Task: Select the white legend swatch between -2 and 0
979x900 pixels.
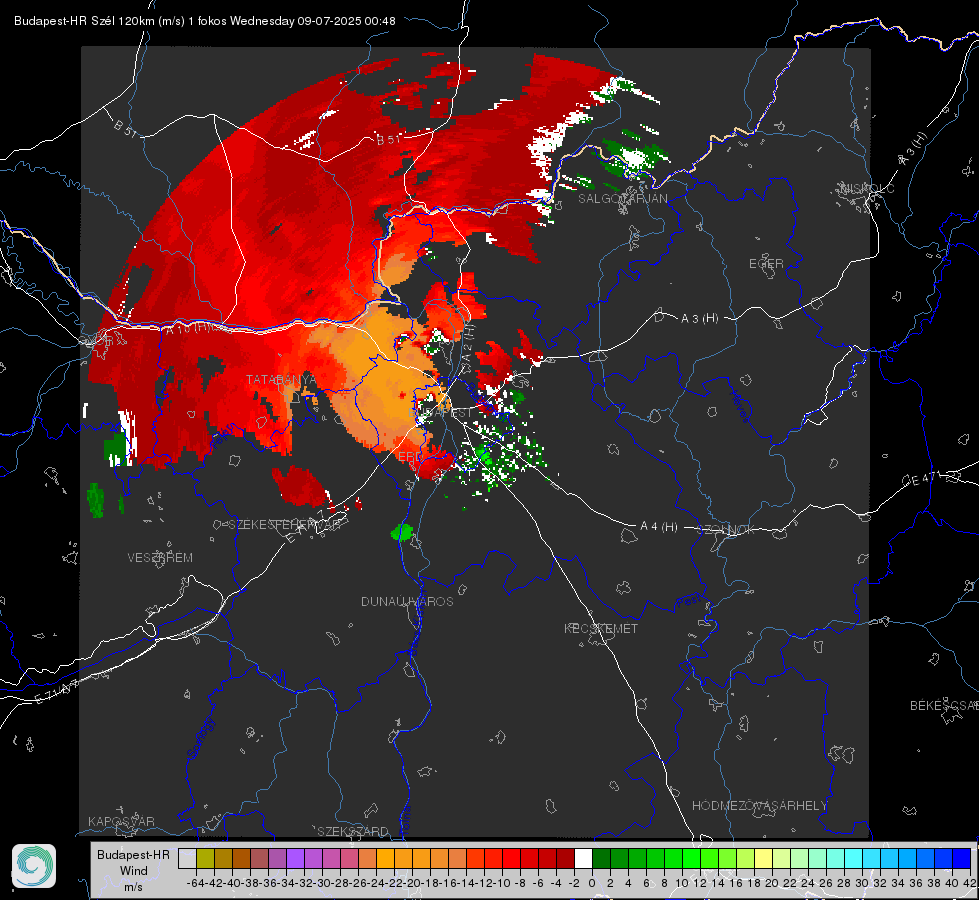Action: (x=583, y=859)
